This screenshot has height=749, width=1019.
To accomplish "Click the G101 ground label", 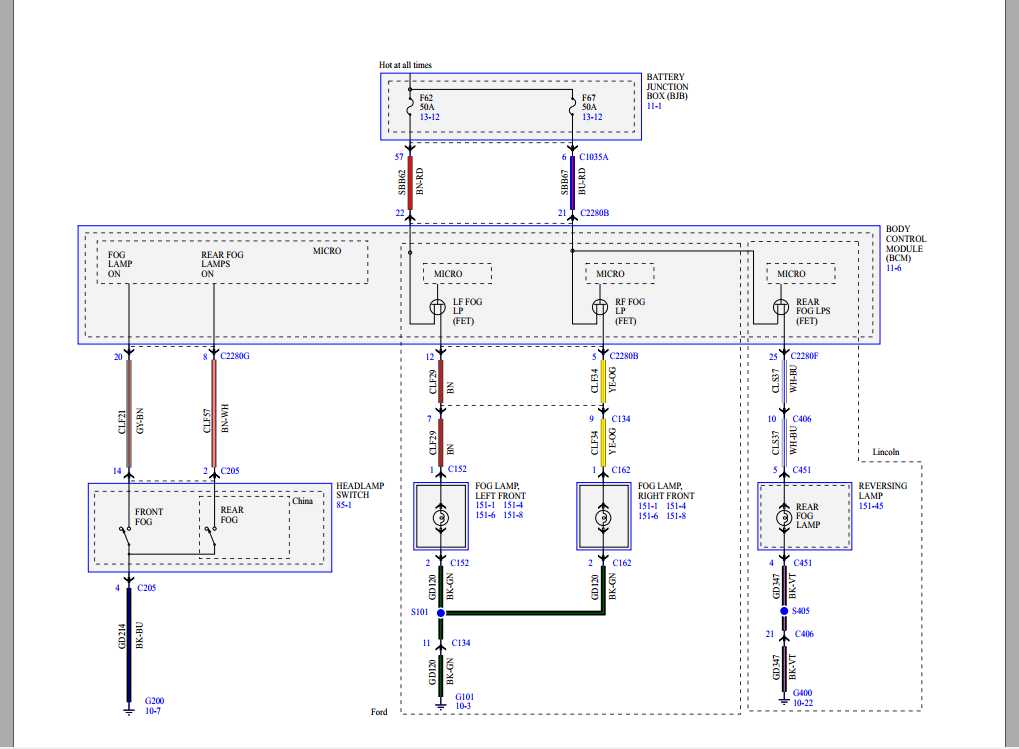I will click(465, 697).
